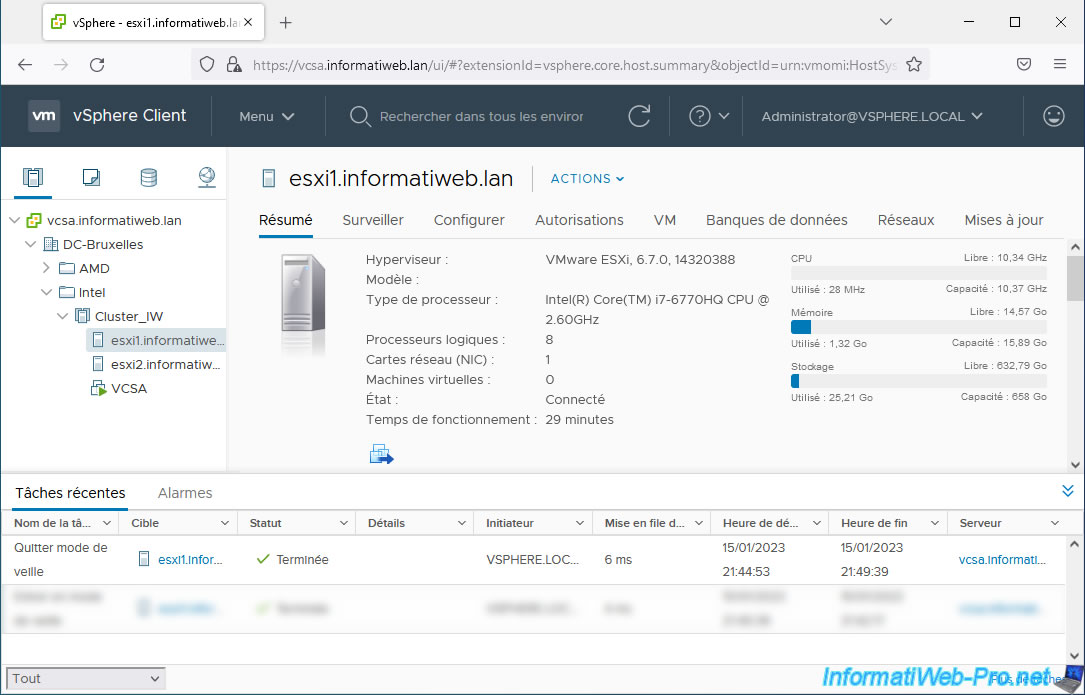This screenshot has width=1085, height=695.
Task: Click the smiley feedback icon
Action: [1053, 116]
